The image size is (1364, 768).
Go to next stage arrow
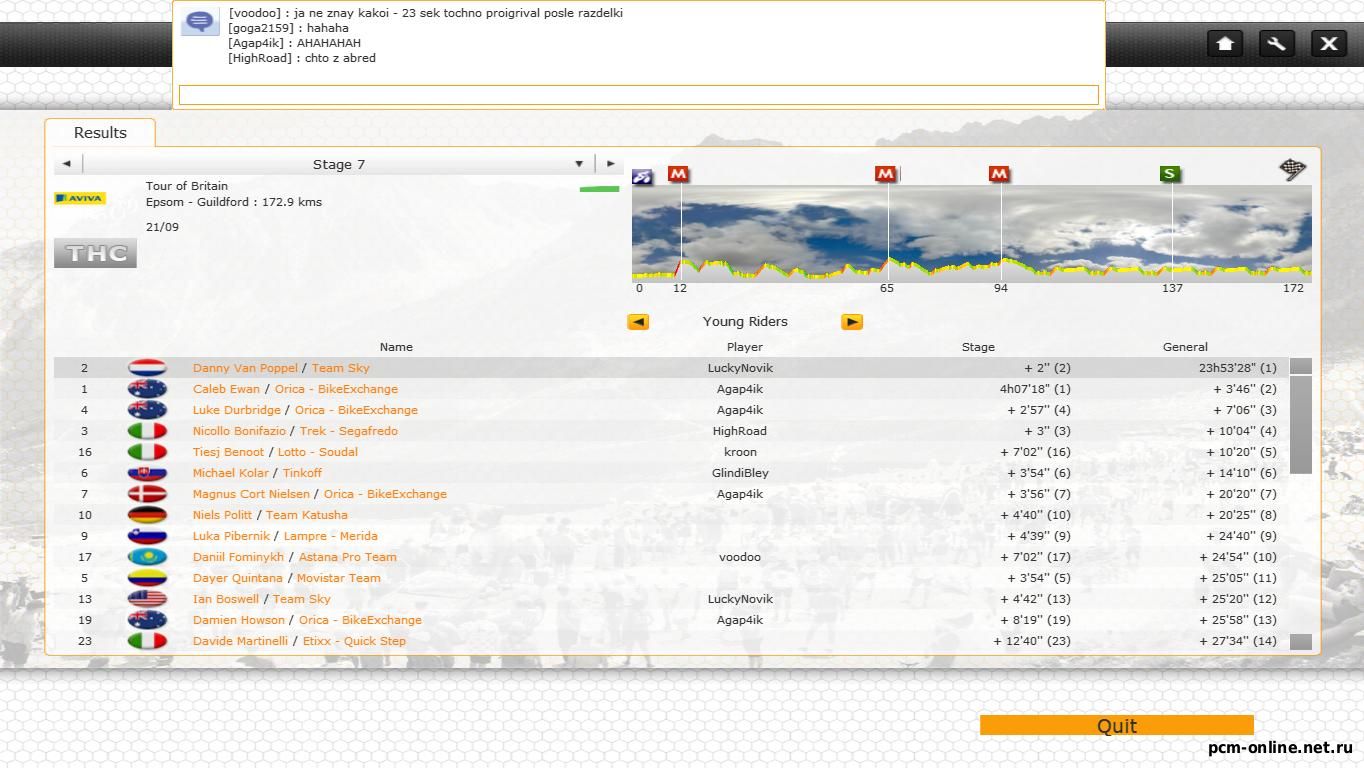point(610,164)
